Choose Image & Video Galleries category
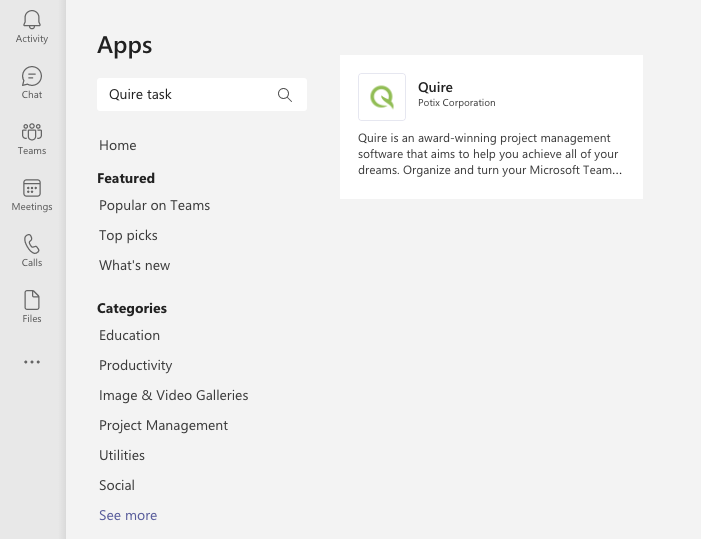The width and height of the screenshot is (701, 539). pyautogui.click(x=173, y=395)
